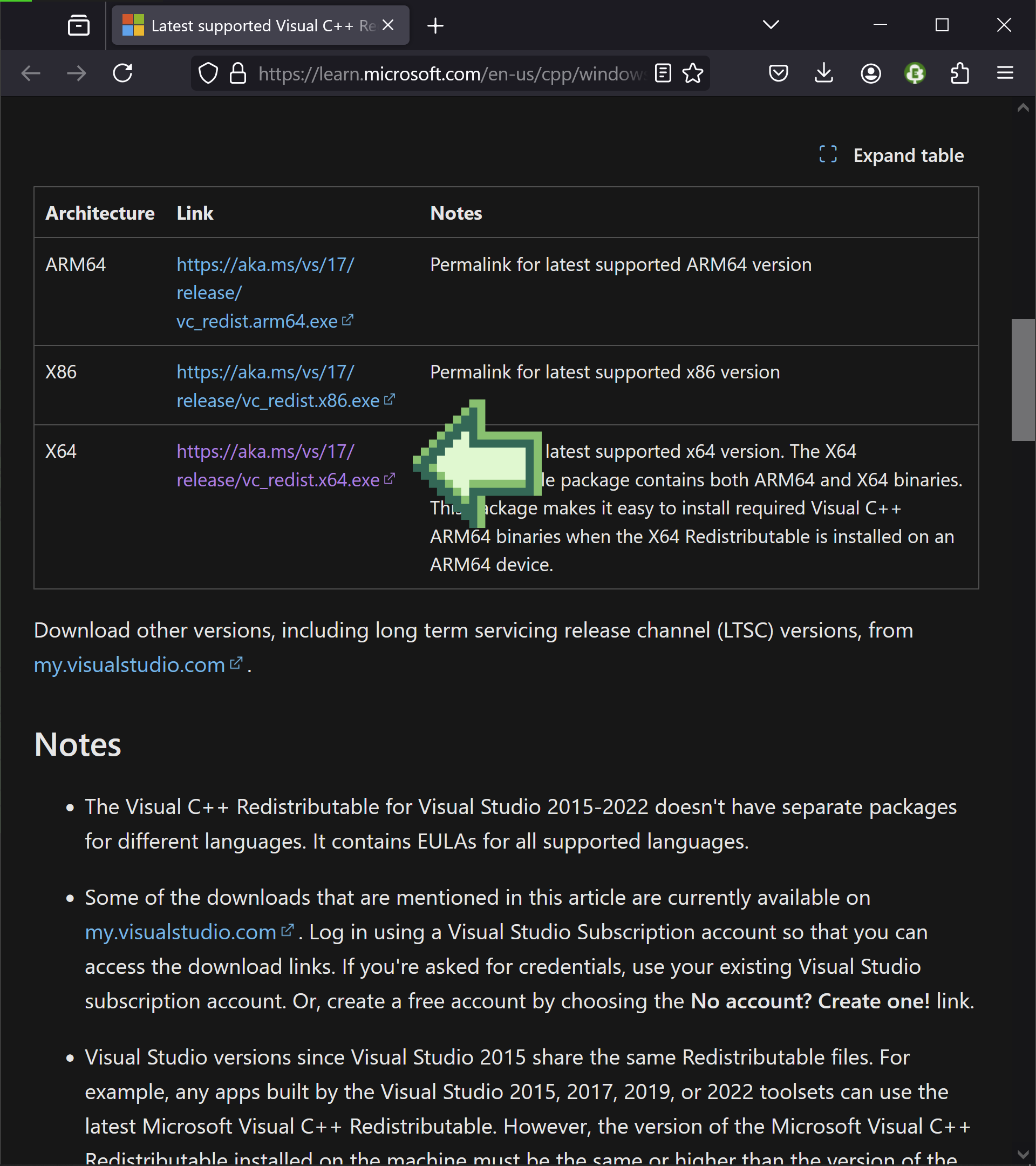The height and width of the screenshot is (1166, 1036).
Task: Close the Latest supported Visual C++ tab
Action: click(x=388, y=26)
